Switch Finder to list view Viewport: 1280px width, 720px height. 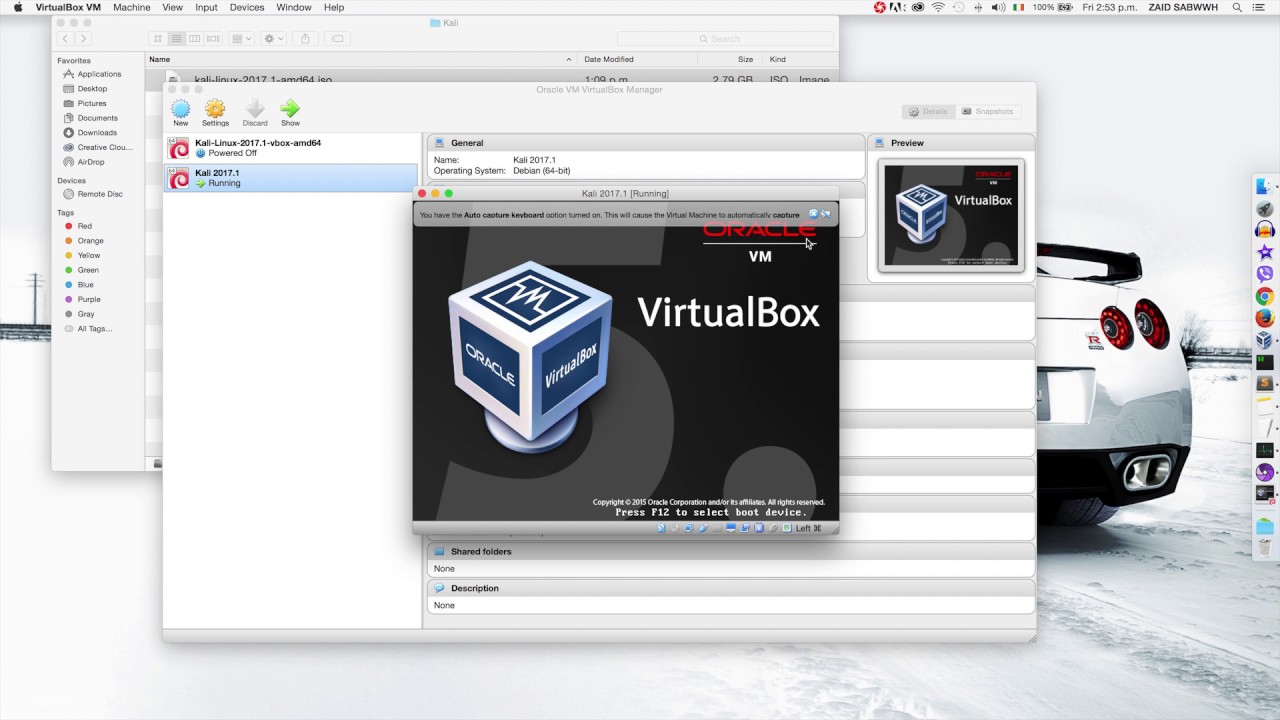(x=176, y=38)
